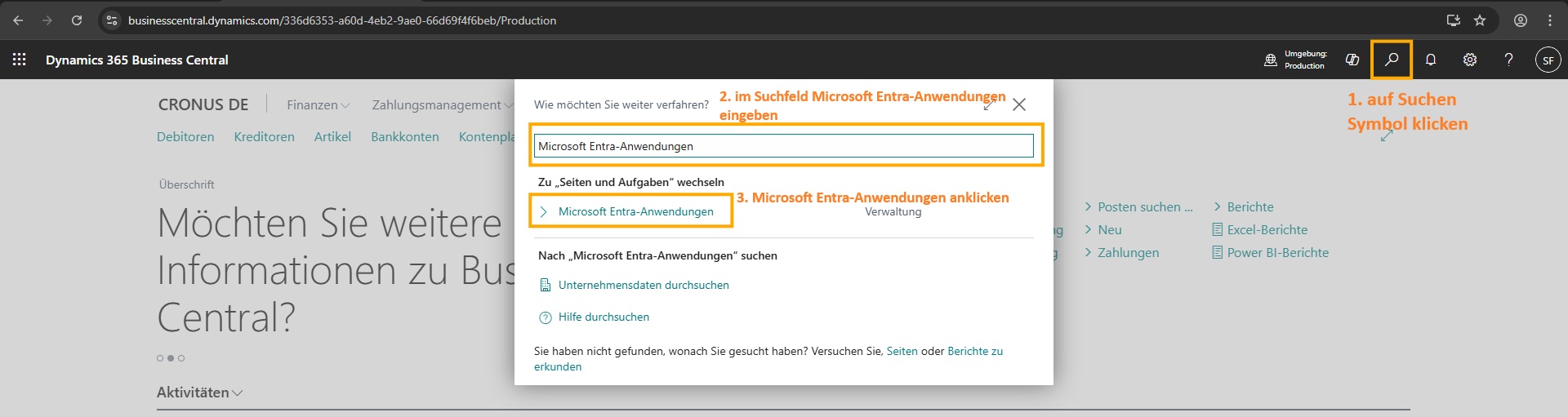Viewport: 1568px width, 417px height.
Task: Click the Dynamics 365 Business Central title
Action: 137,60
